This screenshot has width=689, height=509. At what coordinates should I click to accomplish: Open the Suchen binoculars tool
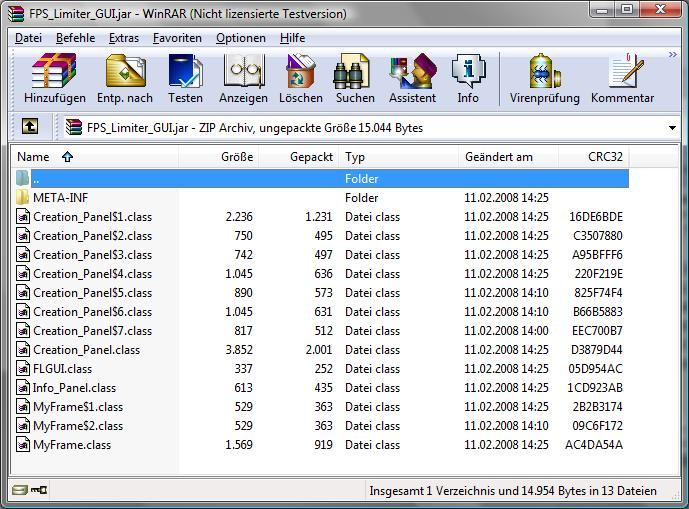(x=355, y=79)
